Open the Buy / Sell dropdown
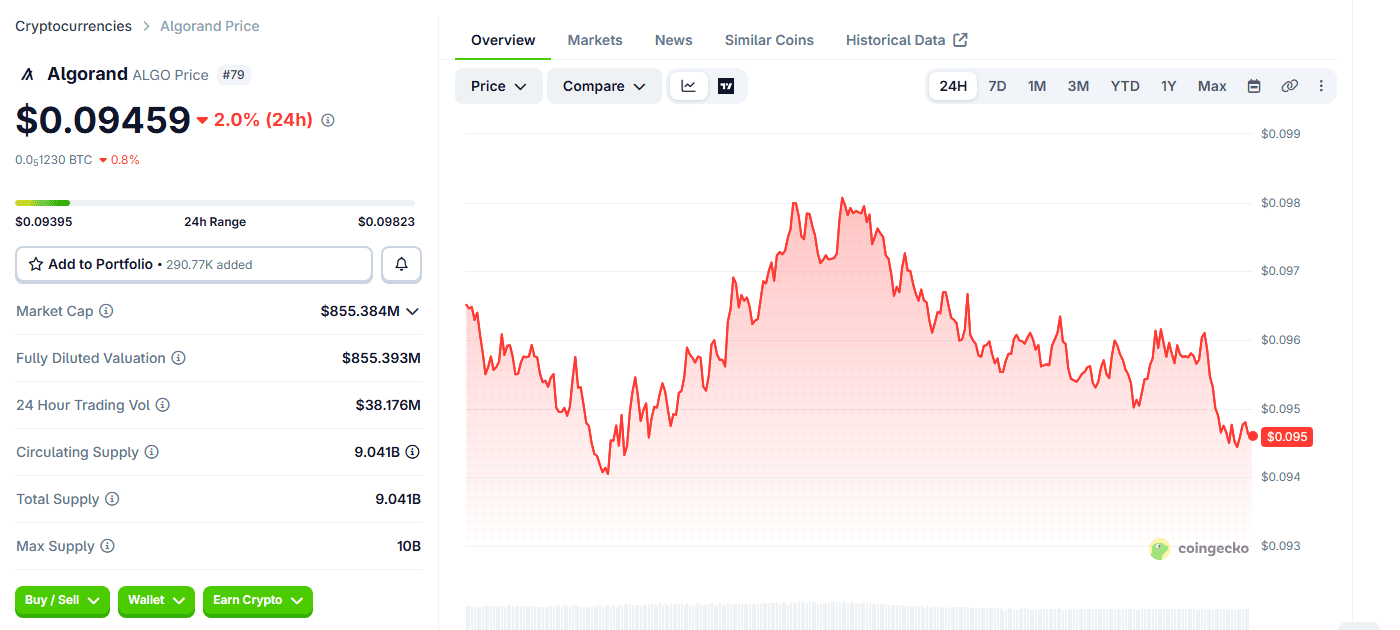This screenshot has width=1400, height=630. (62, 600)
